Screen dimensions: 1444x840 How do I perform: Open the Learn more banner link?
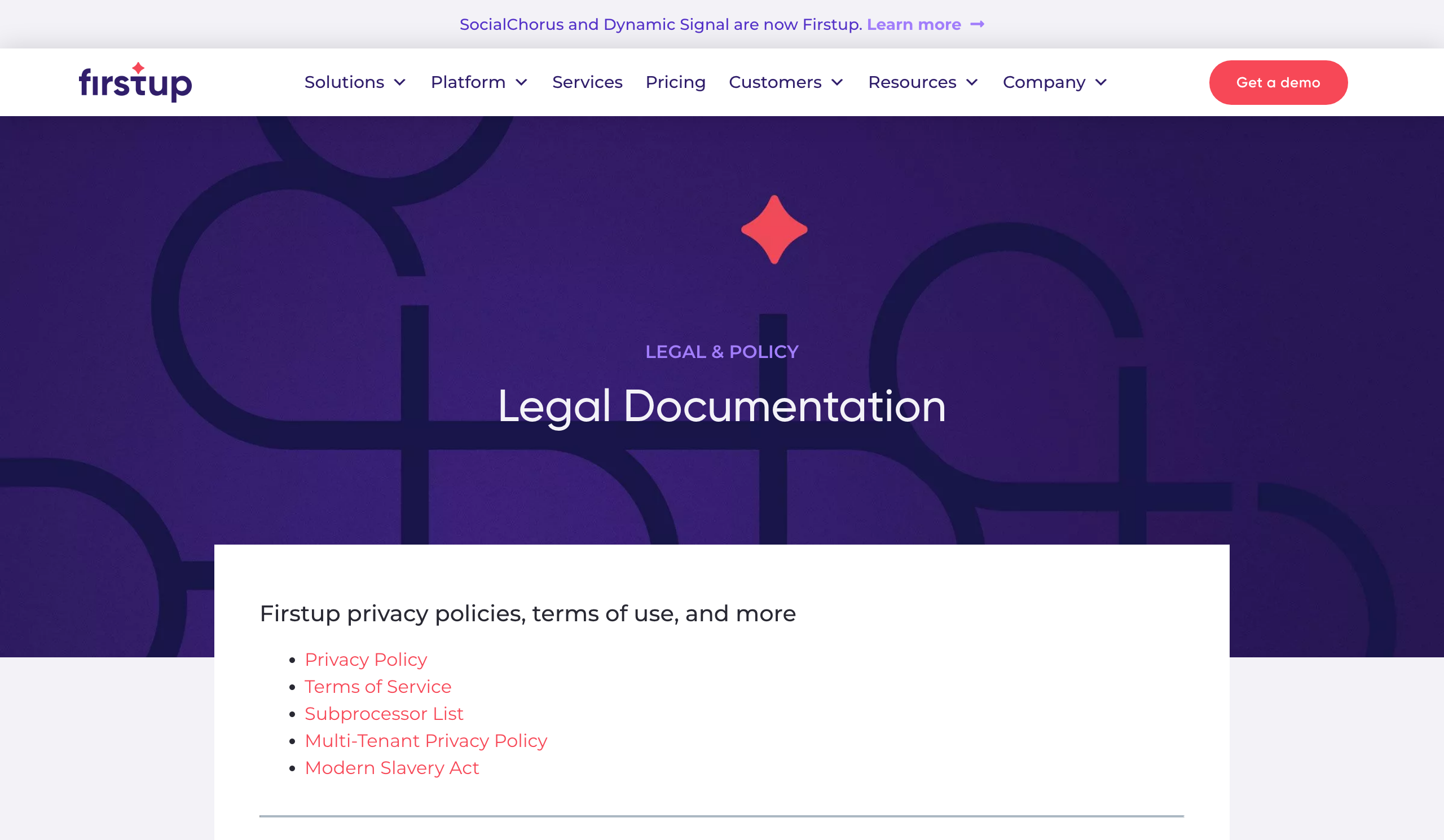[913, 24]
